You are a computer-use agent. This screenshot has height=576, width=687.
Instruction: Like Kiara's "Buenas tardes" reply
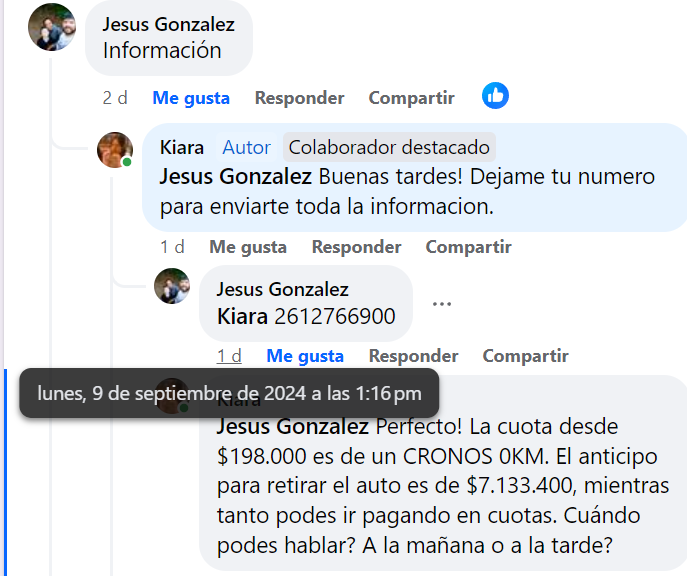click(248, 247)
